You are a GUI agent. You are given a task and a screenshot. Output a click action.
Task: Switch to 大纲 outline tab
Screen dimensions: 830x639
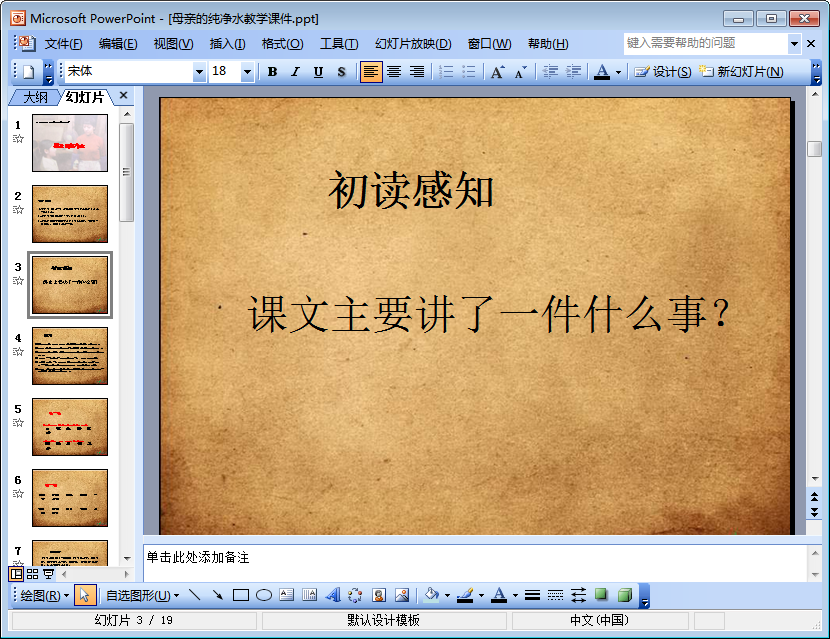(x=35, y=97)
